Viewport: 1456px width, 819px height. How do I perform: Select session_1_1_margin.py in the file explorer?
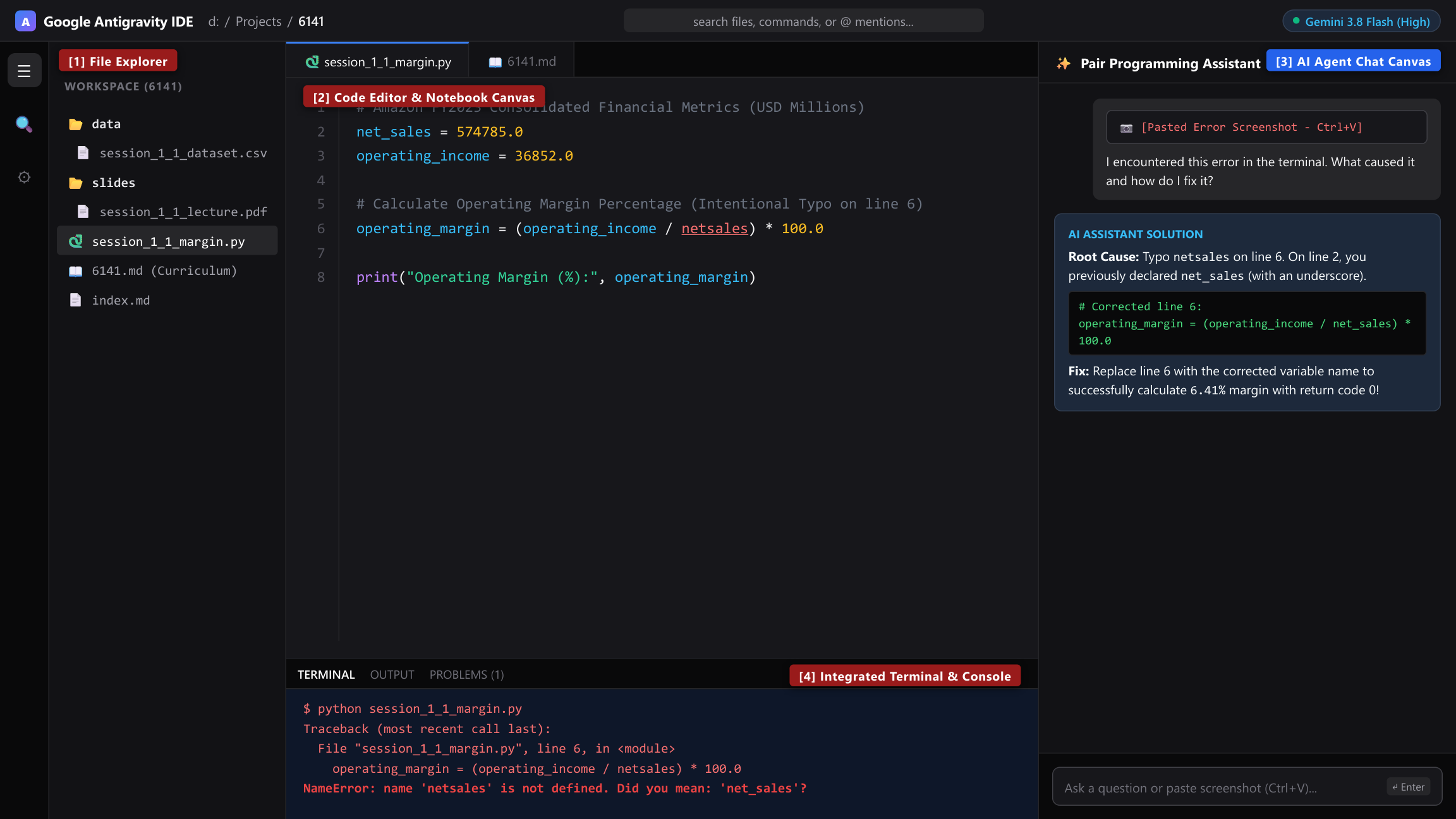click(167, 241)
